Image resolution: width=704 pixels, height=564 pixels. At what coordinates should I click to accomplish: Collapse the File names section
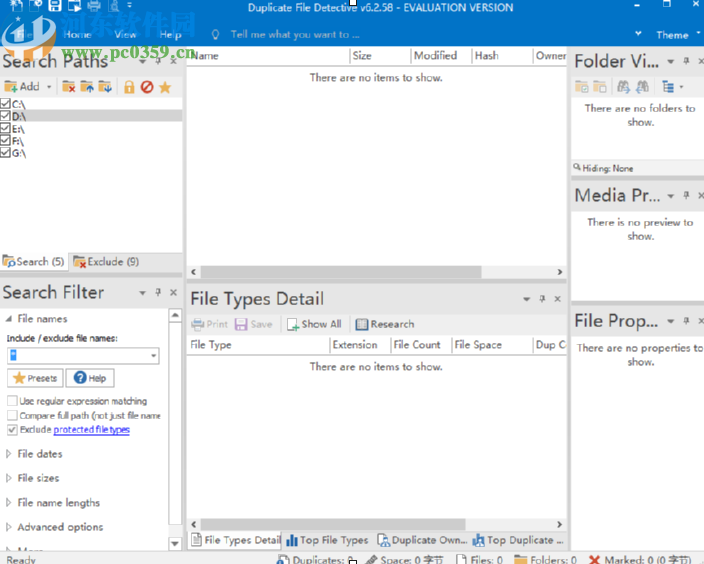click(9, 319)
